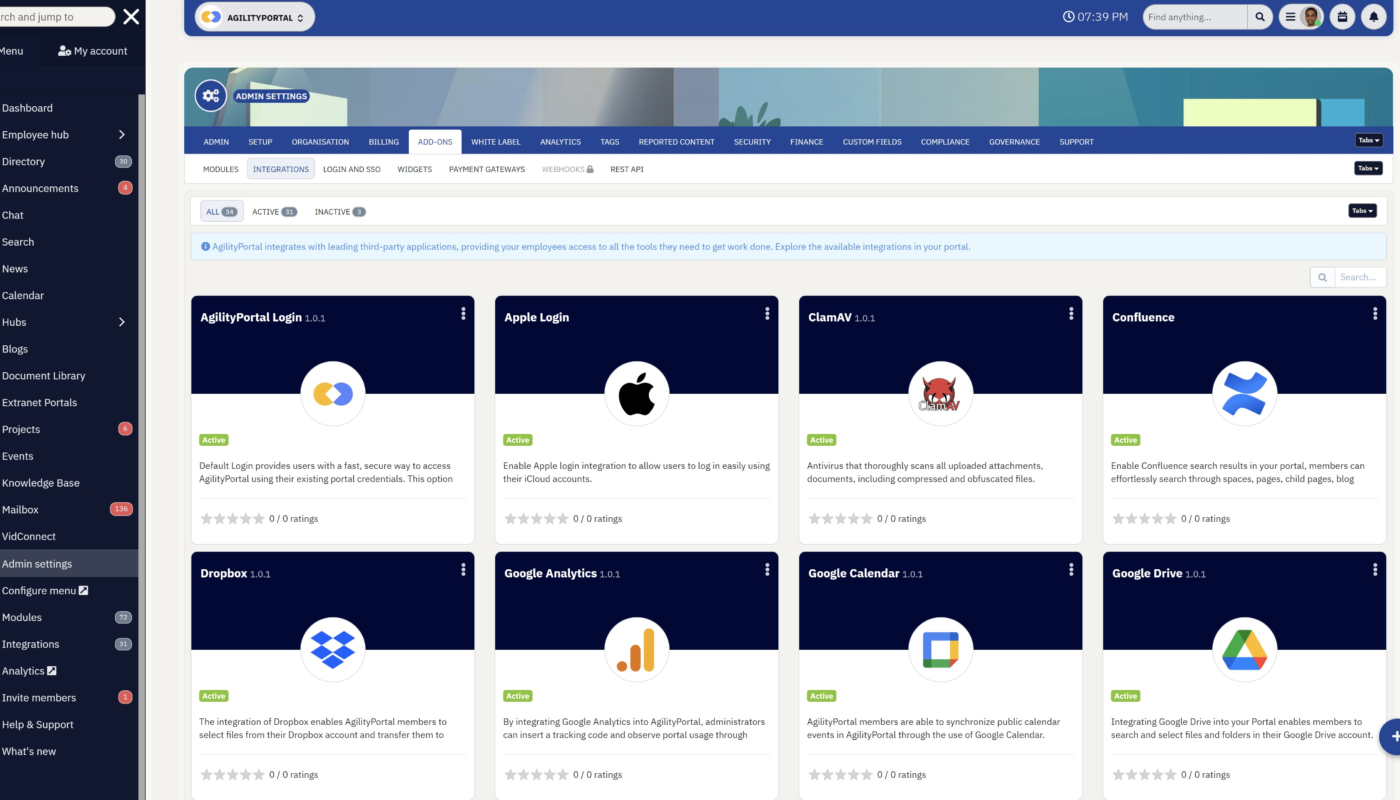The image size is (1400, 800).
Task: Open notifications with the bell icon
Action: coord(1373,17)
